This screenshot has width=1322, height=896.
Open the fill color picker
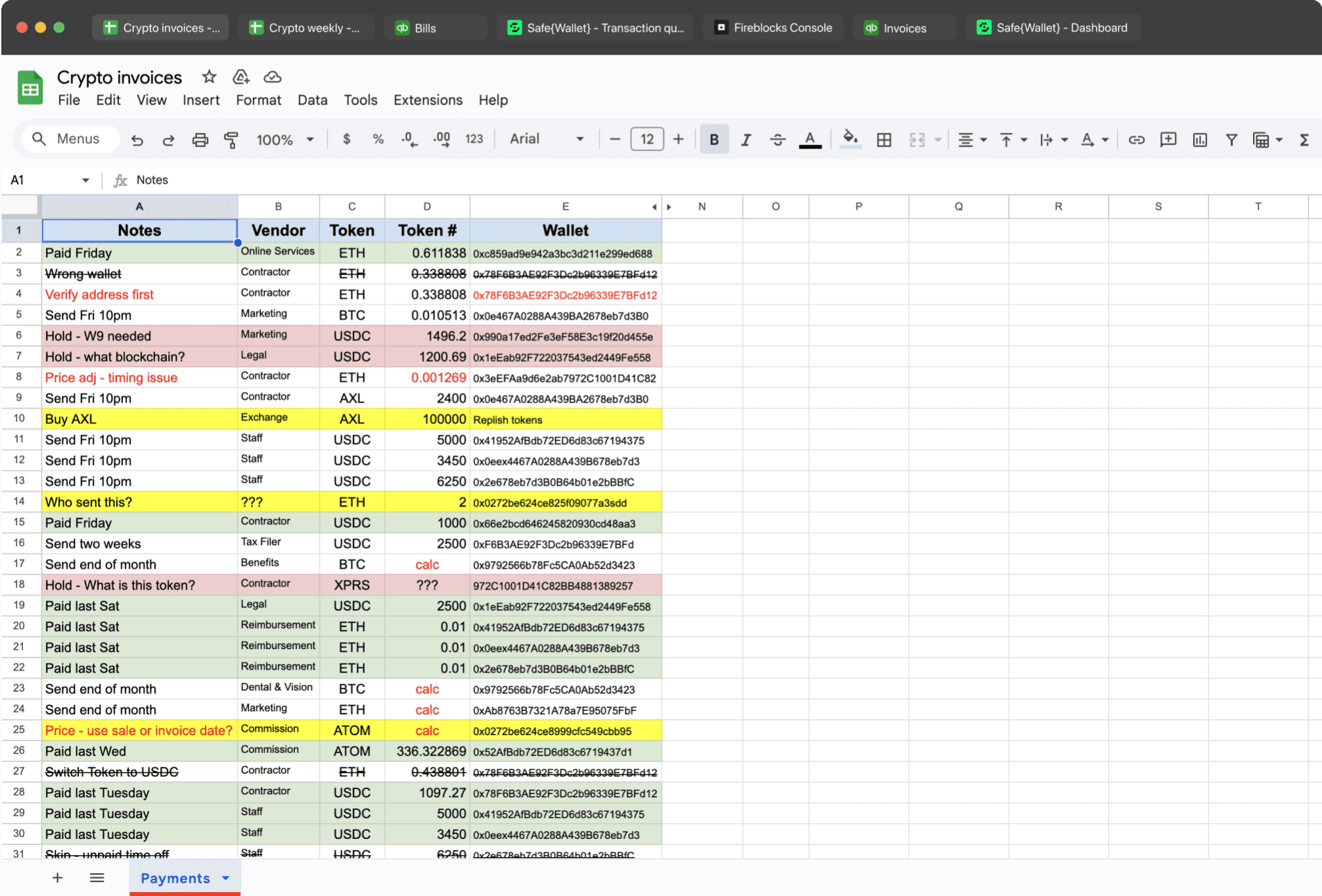click(850, 139)
